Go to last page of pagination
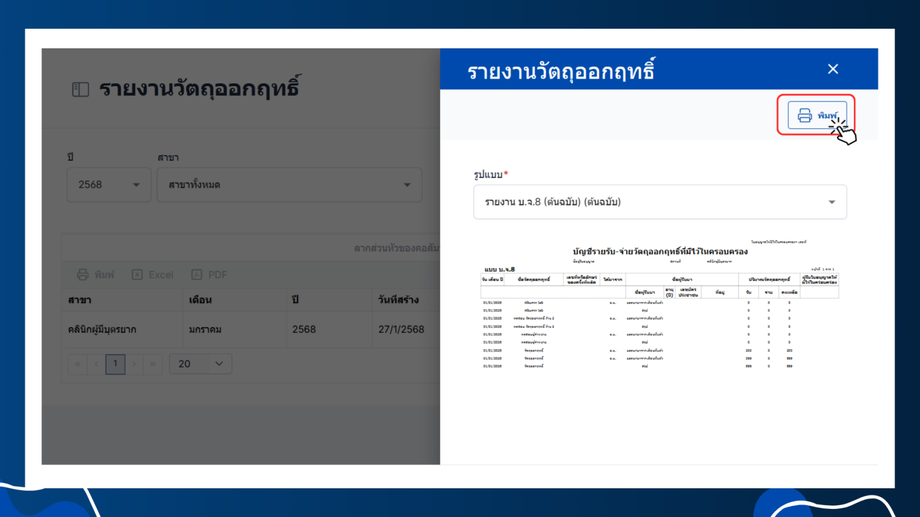The width and height of the screenshot is (920, 517). (x=153, y=364)
